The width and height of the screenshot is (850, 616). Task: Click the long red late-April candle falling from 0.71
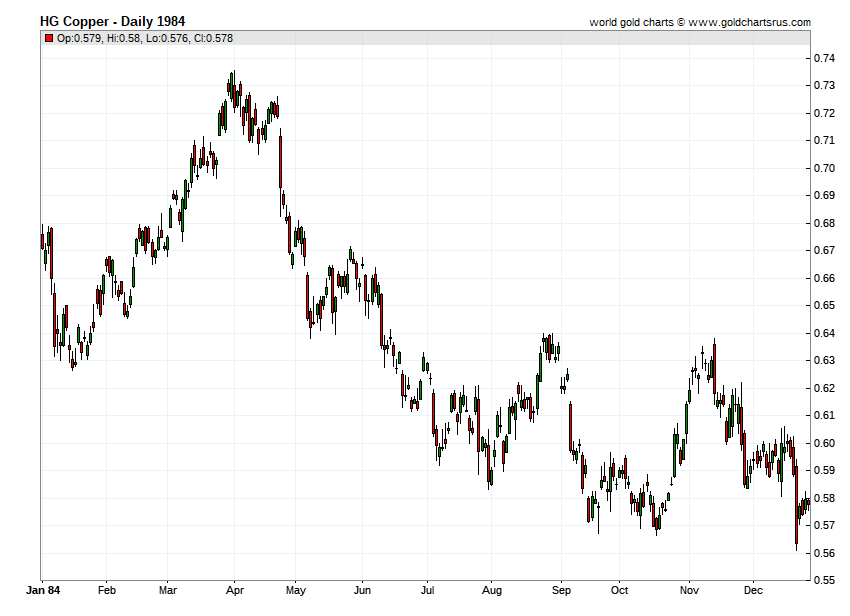[280, 162]
